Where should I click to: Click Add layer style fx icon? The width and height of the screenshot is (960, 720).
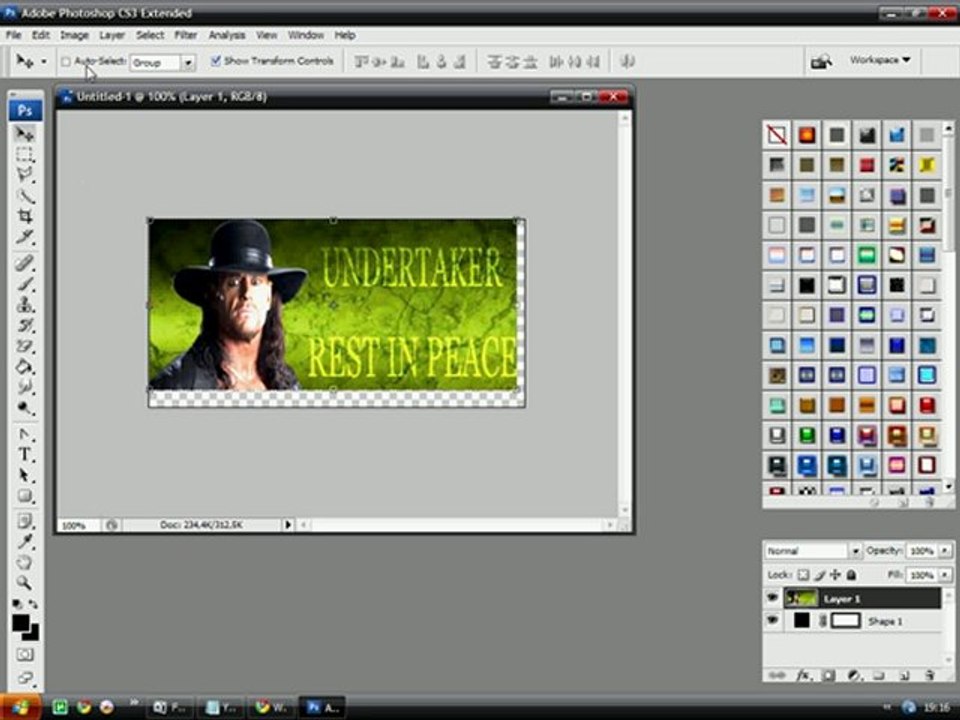coord(803,675)
